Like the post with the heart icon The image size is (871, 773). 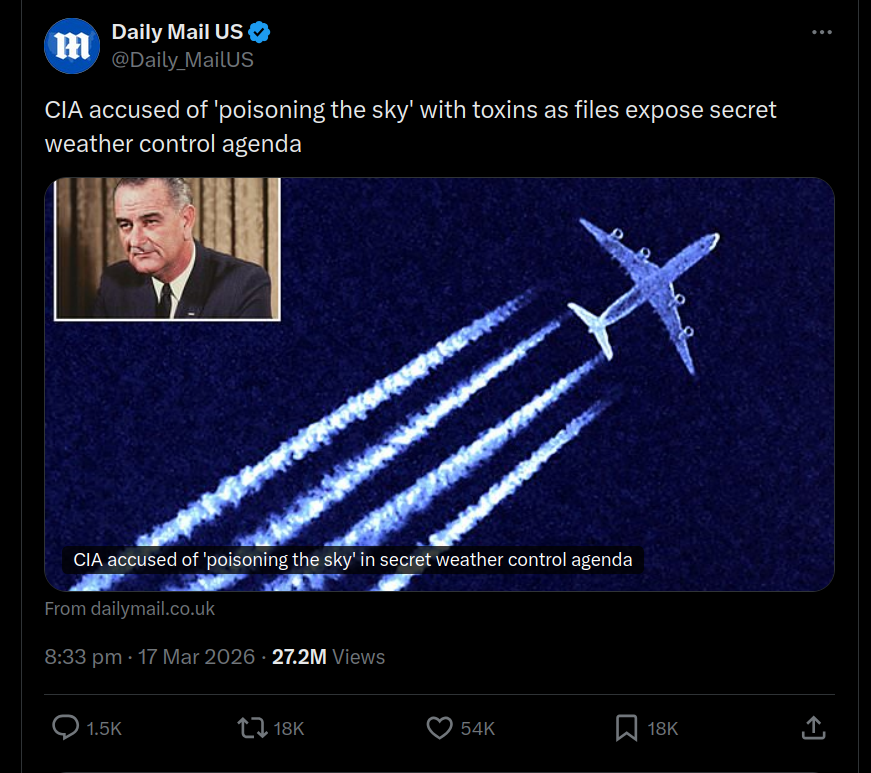[x=440, y=728]
